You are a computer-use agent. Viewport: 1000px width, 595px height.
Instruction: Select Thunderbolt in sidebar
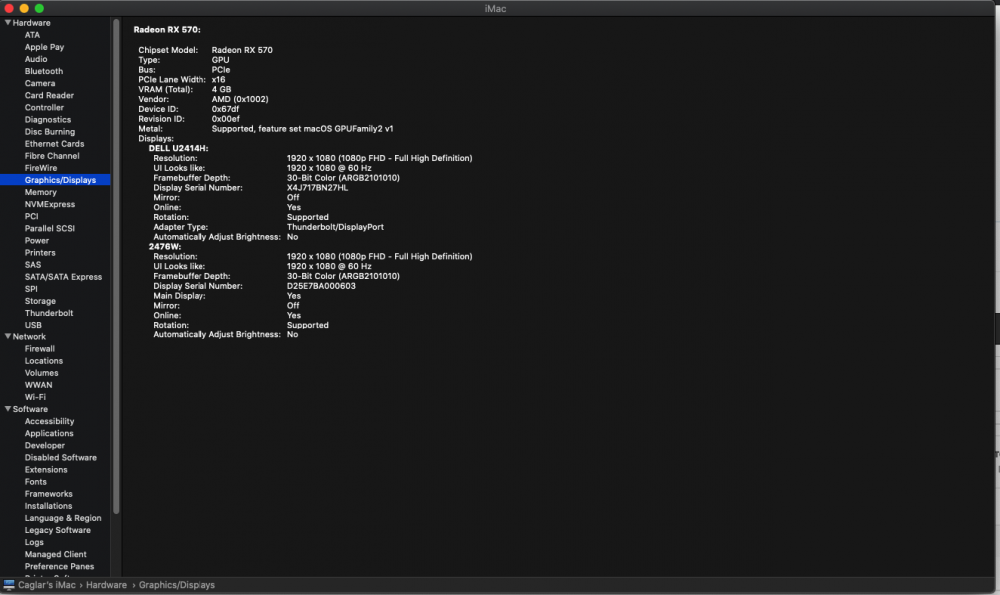click(48, 313)
